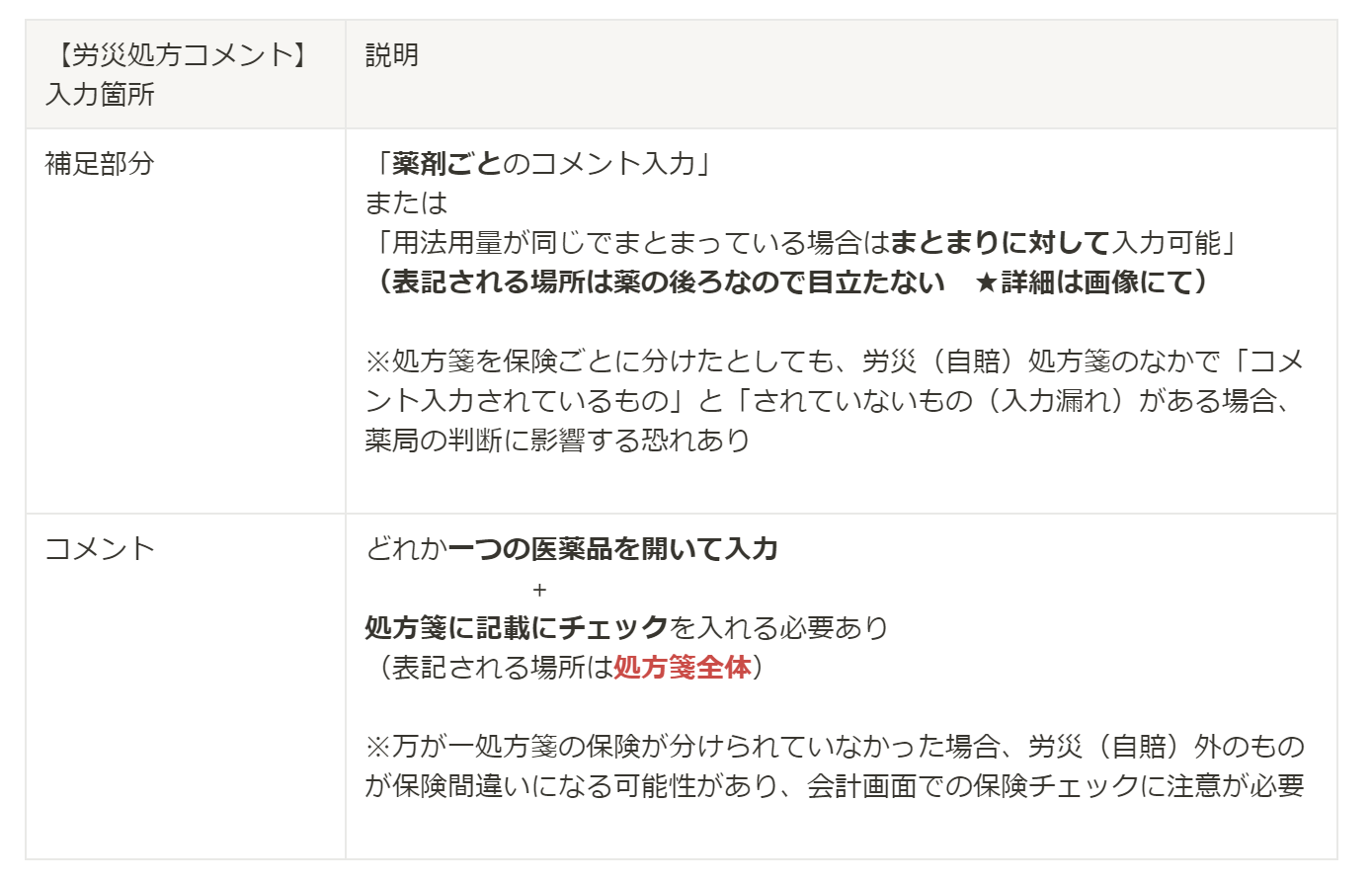Image resolution: width=1372 pixels, height=883 pixels.
Task: Select the コメント row label cell
Action: (100, 549)
